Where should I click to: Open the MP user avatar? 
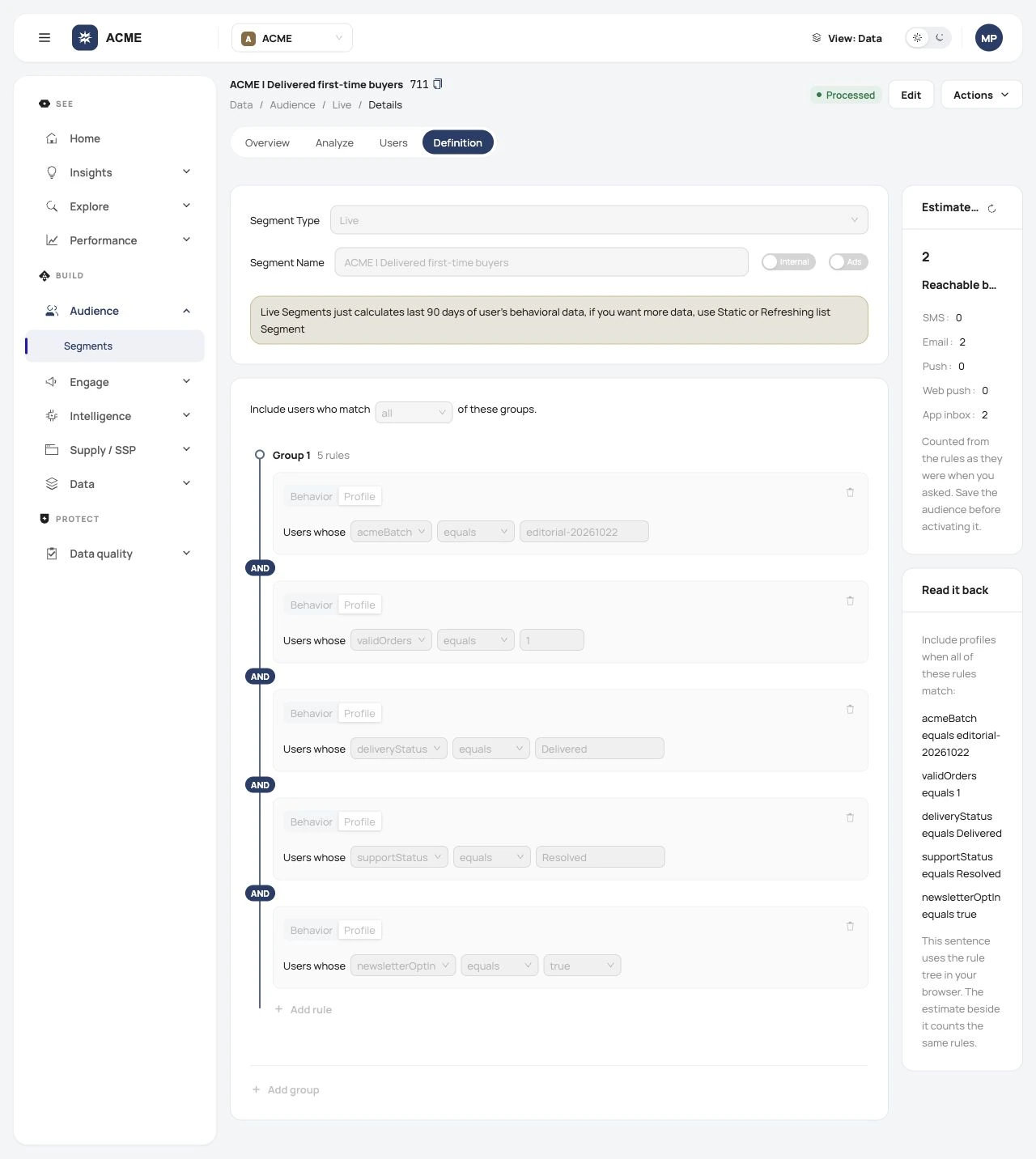(989, 38)
